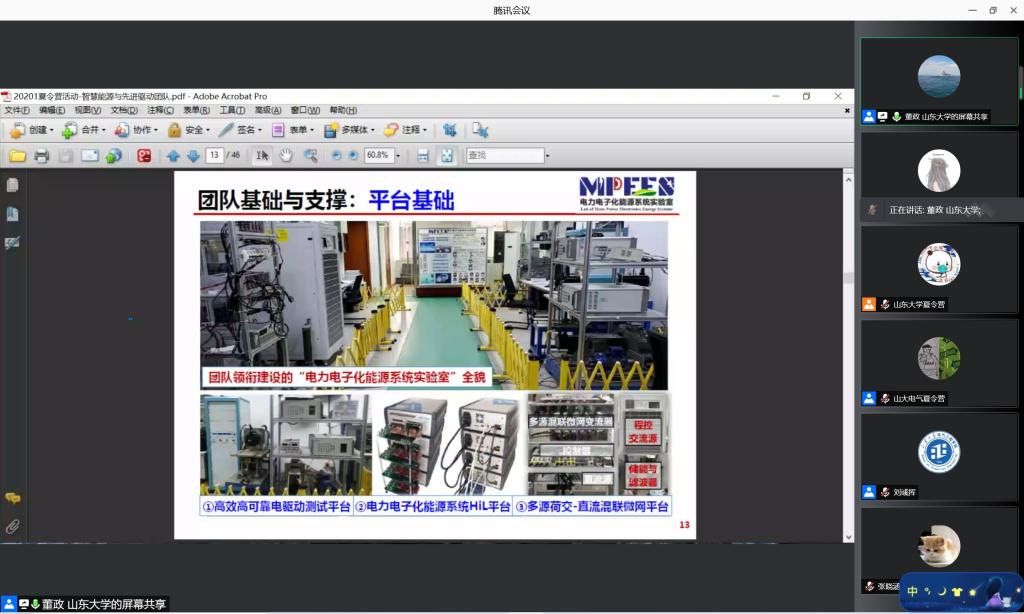1024x614 pixels.
Task: Toggle fit full page view
Action: (446, 156)
